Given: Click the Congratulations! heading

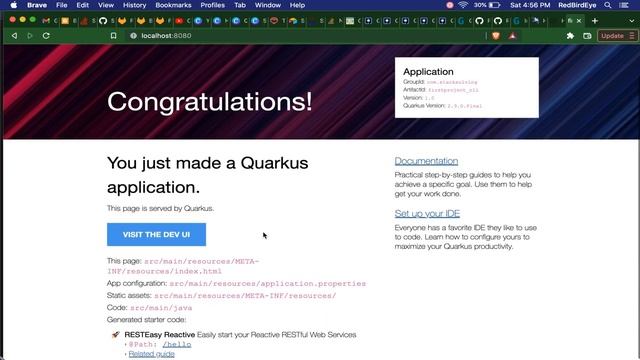Looking at the screenshot, I should pos(209,101).
